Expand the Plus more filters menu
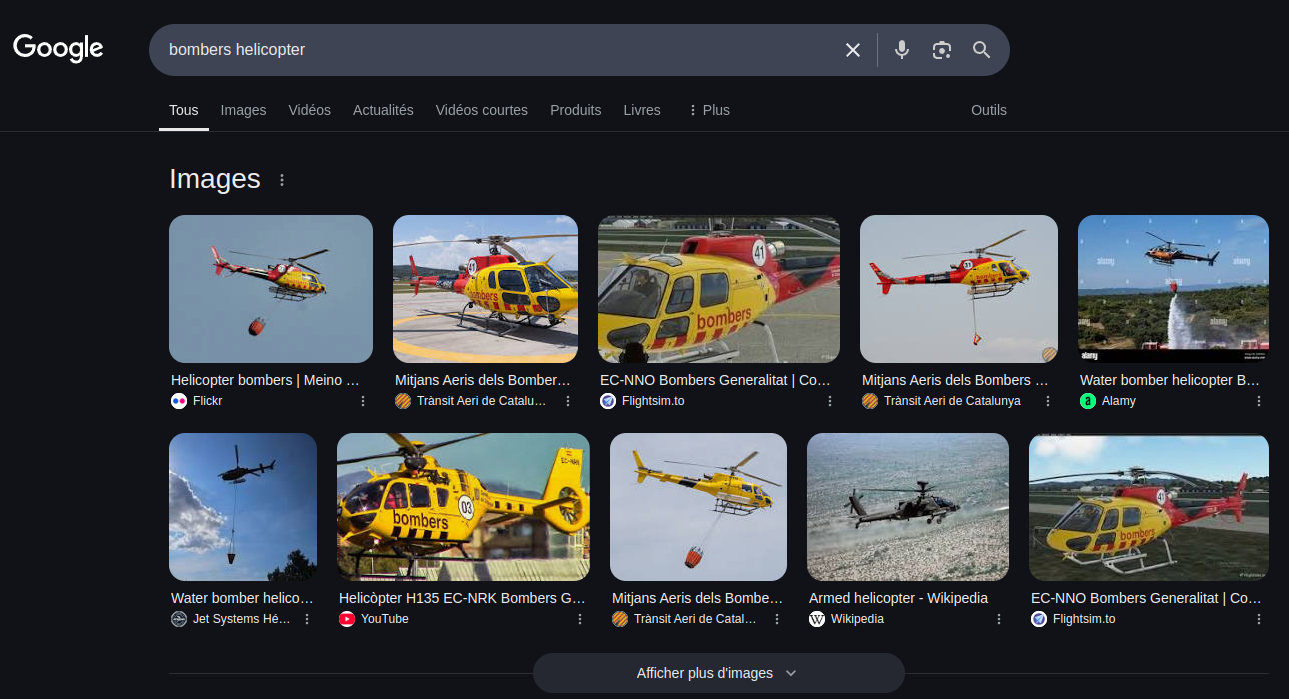 pos(709,110)
